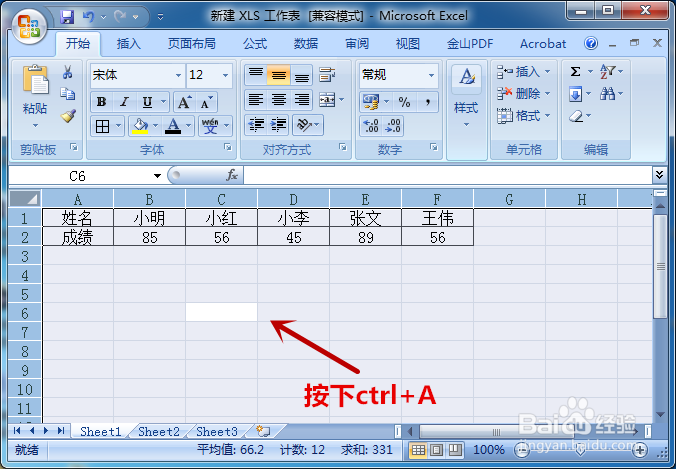Switch to the 公式 tab
This screenshot has height=469, width=676.
(255, 44)
